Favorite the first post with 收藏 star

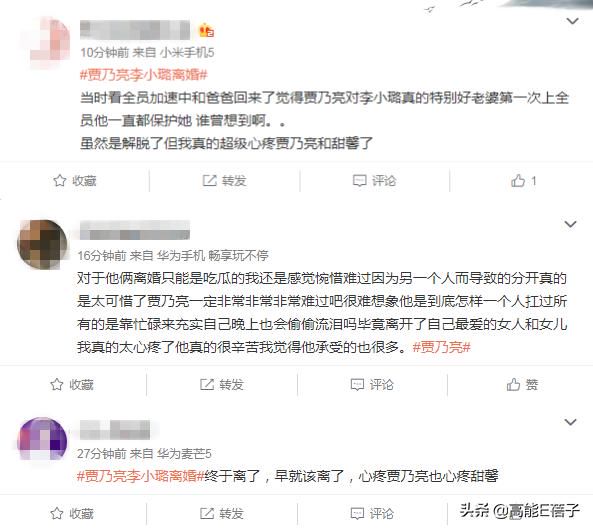(x=75, y=181)
